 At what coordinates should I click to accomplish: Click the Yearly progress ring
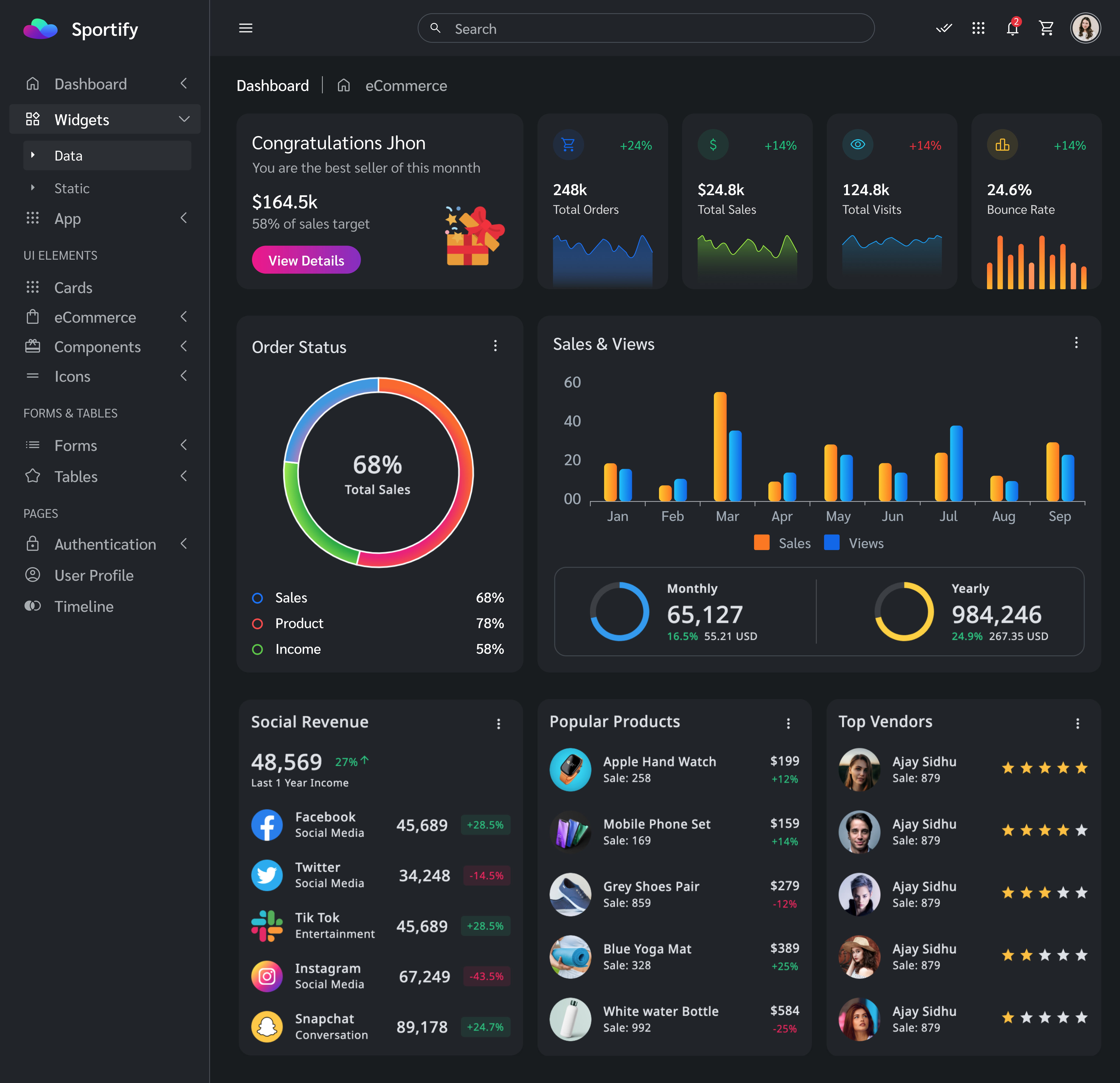[905, 611]
